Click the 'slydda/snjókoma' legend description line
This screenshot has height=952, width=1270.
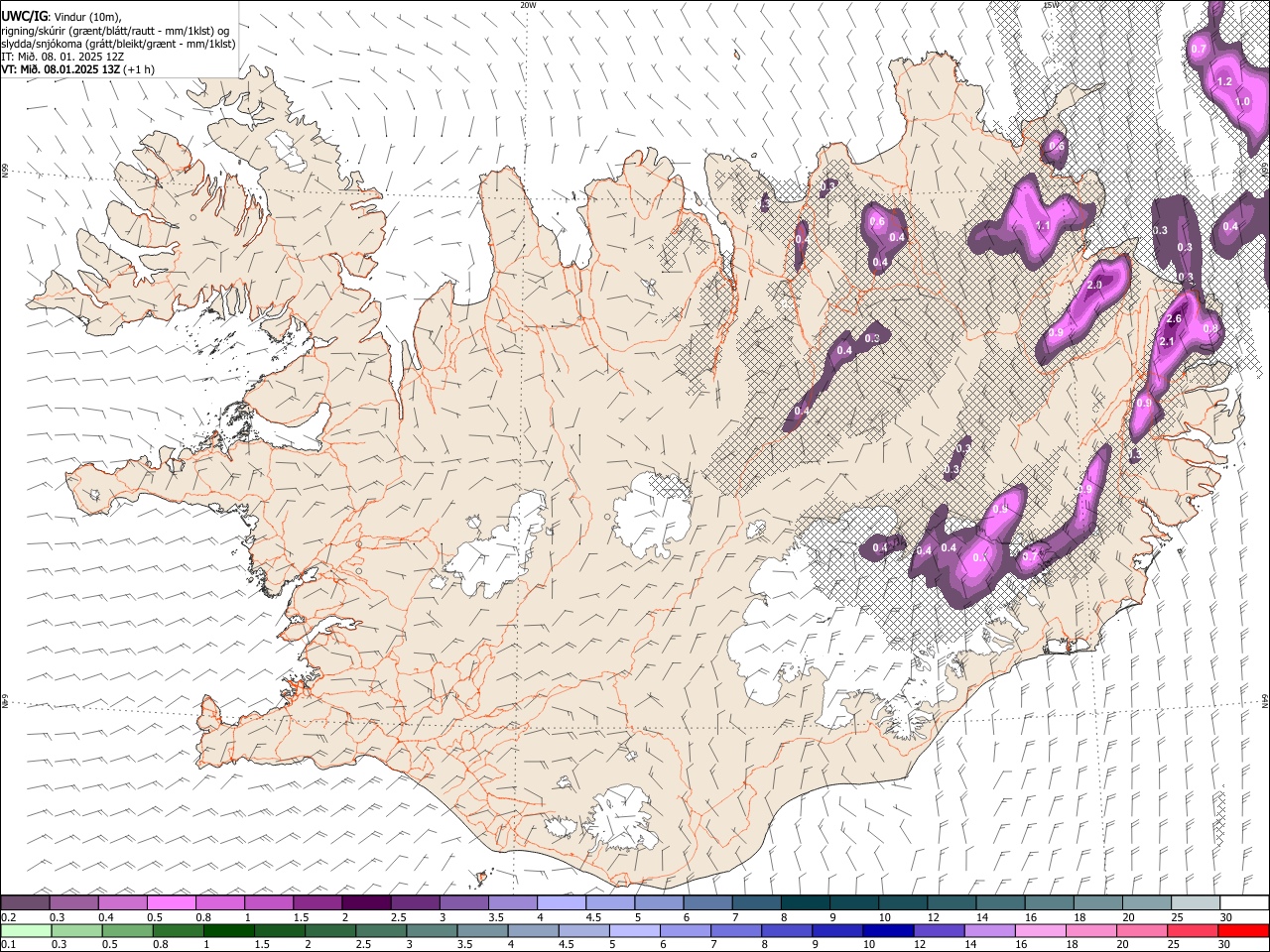[118, 45]
